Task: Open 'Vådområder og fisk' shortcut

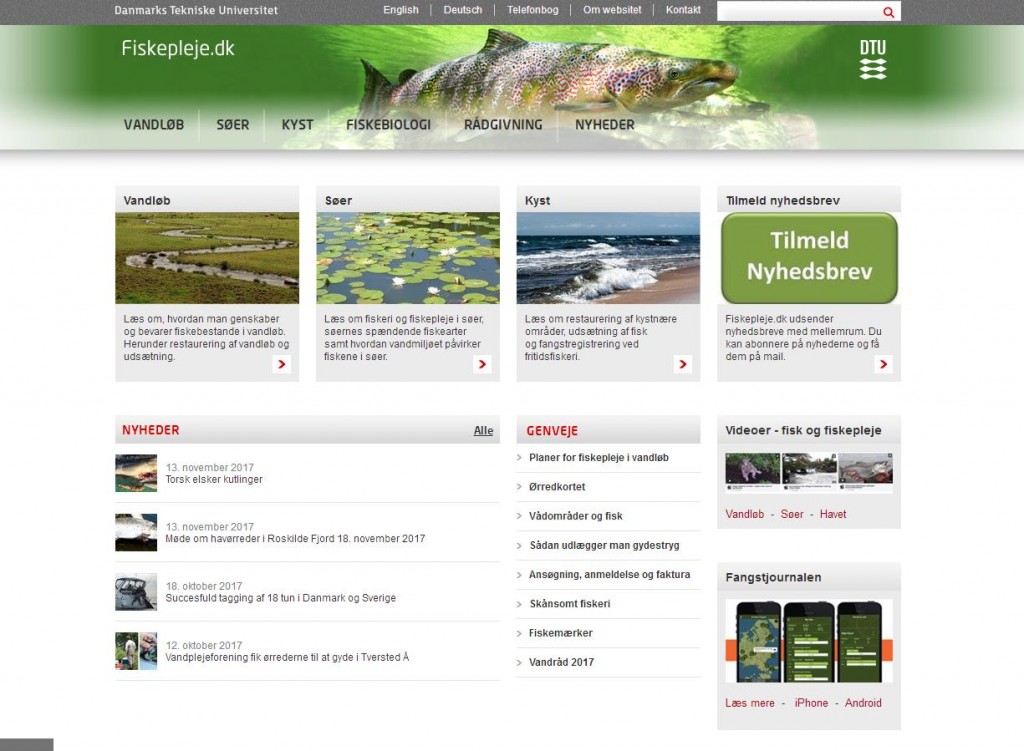Action: [575, 516]
